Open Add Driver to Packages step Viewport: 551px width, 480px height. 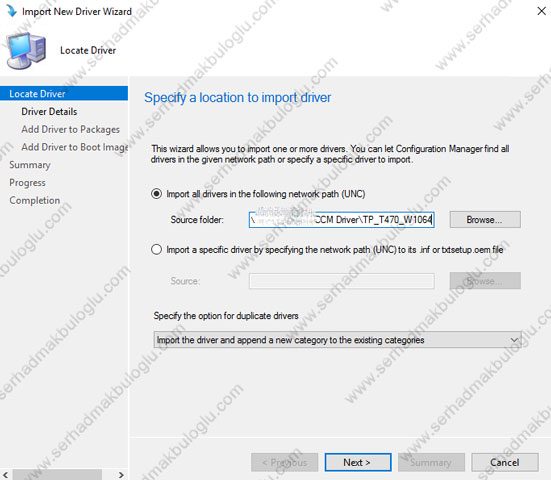tap(70, 130)
